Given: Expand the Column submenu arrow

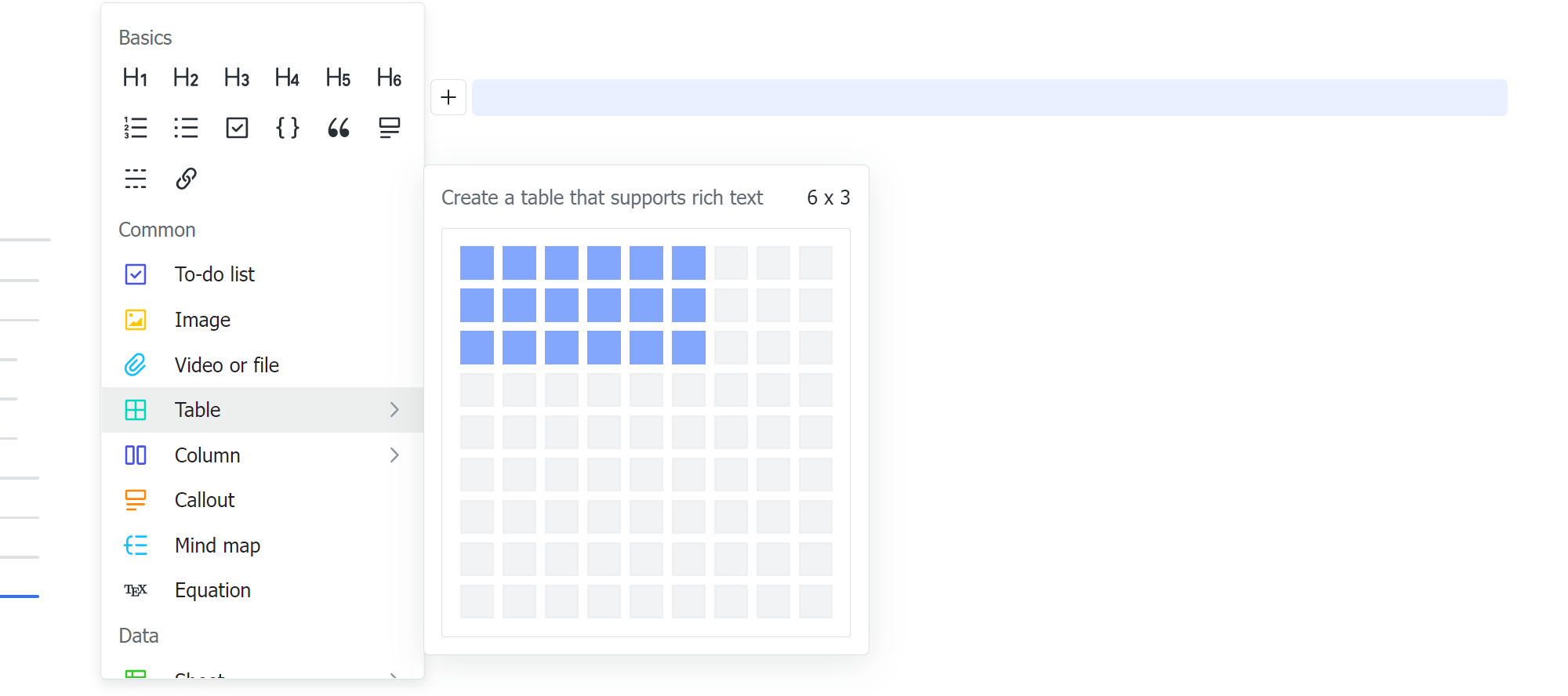Looking at the screenshot, I should click(x=394, y=455).
